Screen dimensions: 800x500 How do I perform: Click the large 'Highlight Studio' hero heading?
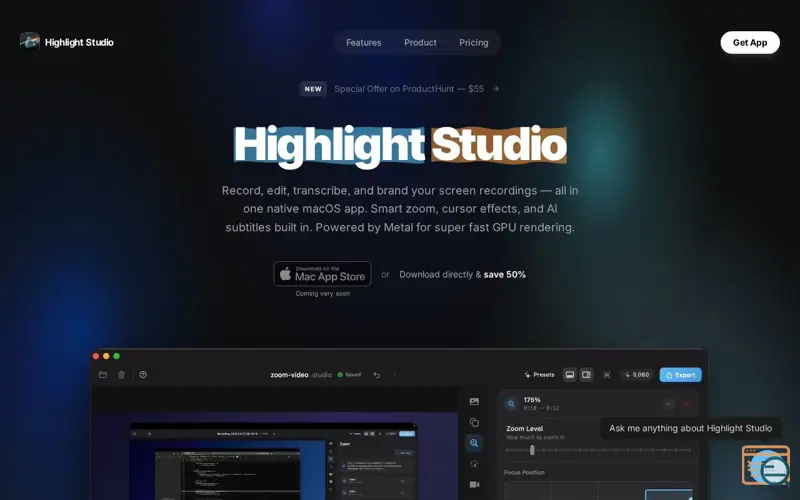click(x=401, y=145)
